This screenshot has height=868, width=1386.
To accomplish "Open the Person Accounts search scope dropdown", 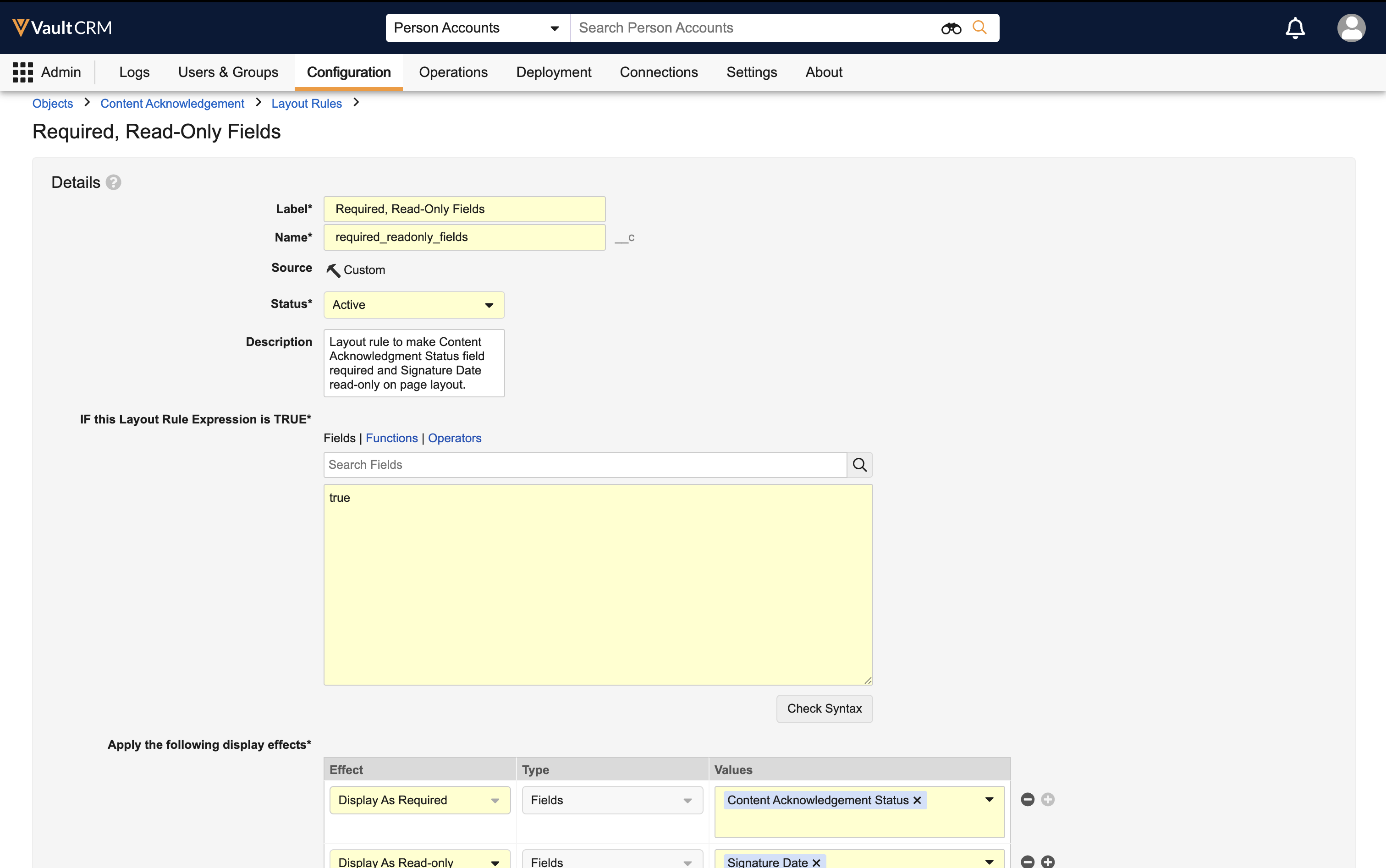I will [x=478, y=28].
